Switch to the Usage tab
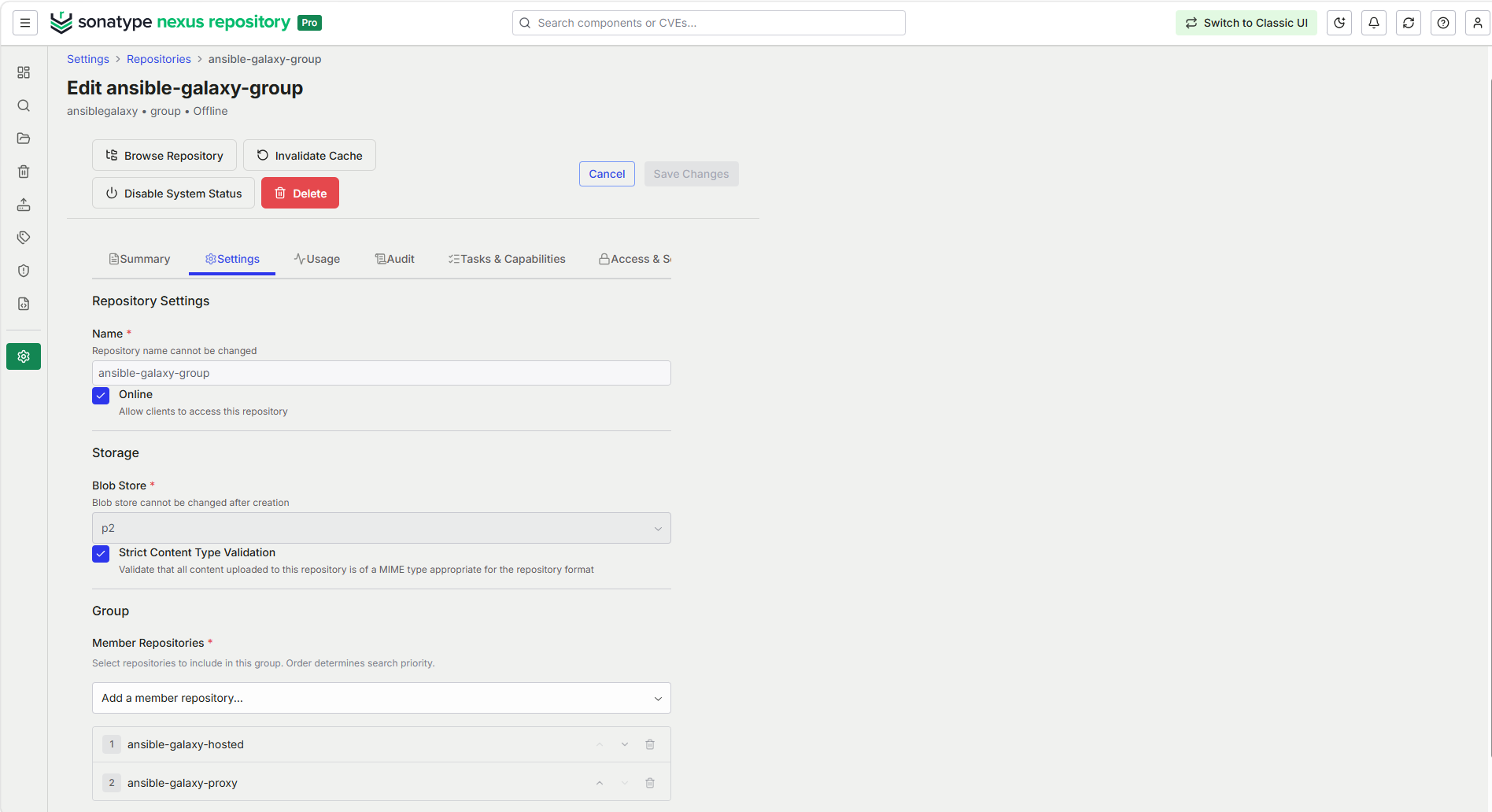The height and width of the screenshot is (812, 1492). [x=317, y=259]
